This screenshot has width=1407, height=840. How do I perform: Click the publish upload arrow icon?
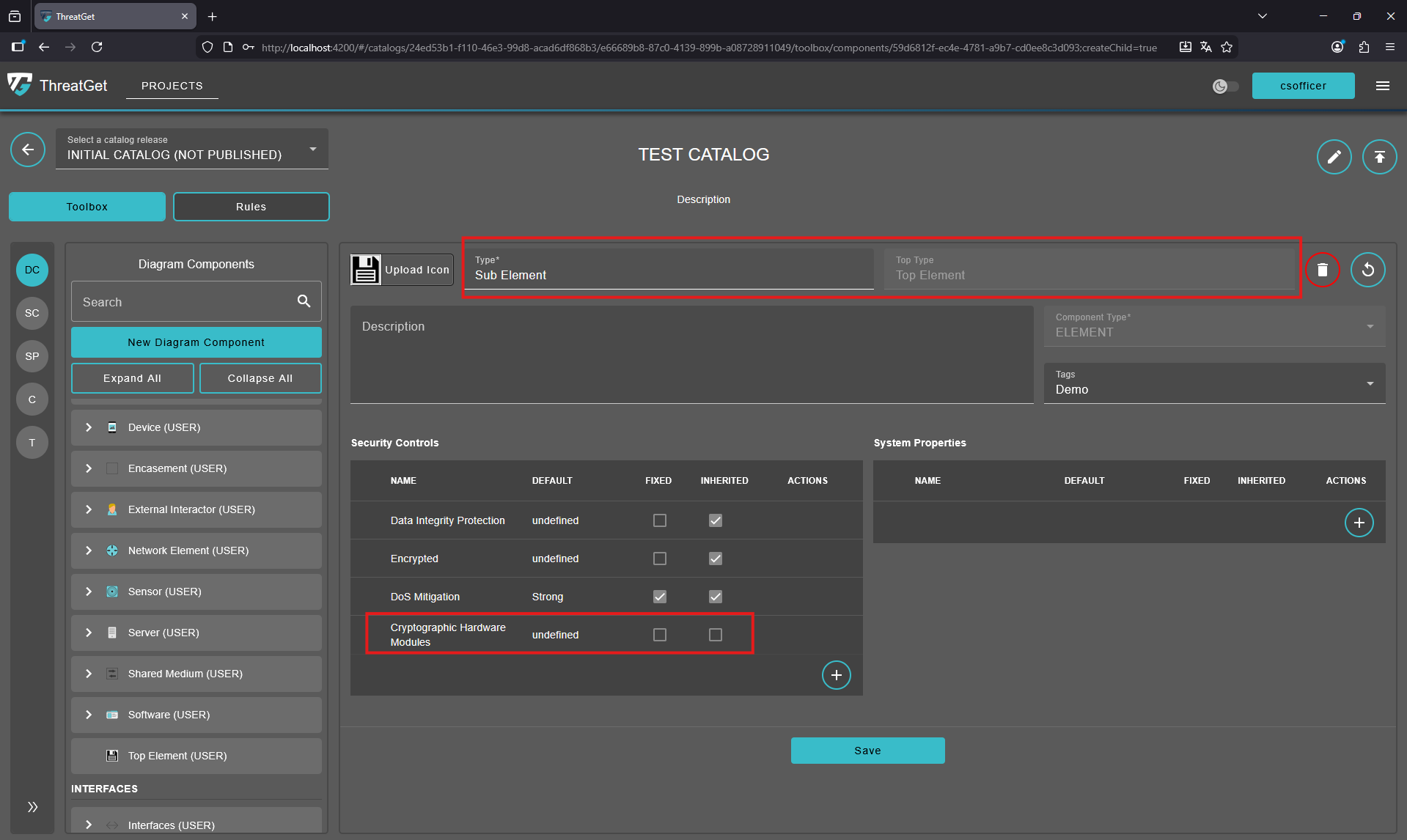1379,157
